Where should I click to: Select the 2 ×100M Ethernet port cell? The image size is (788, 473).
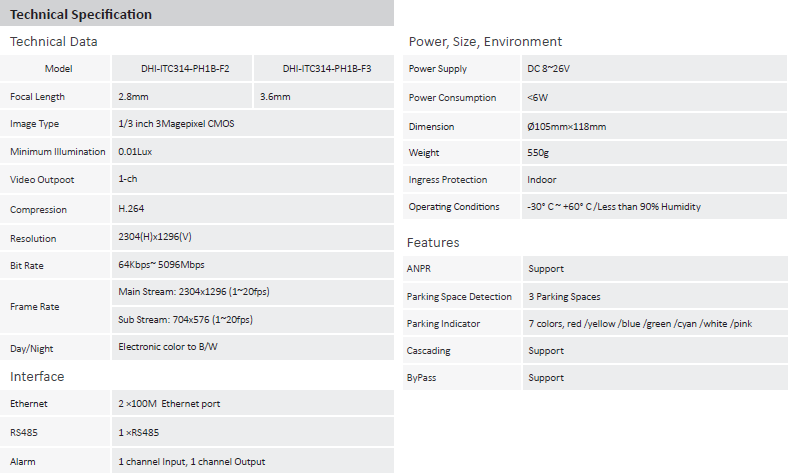click(253, 403)
